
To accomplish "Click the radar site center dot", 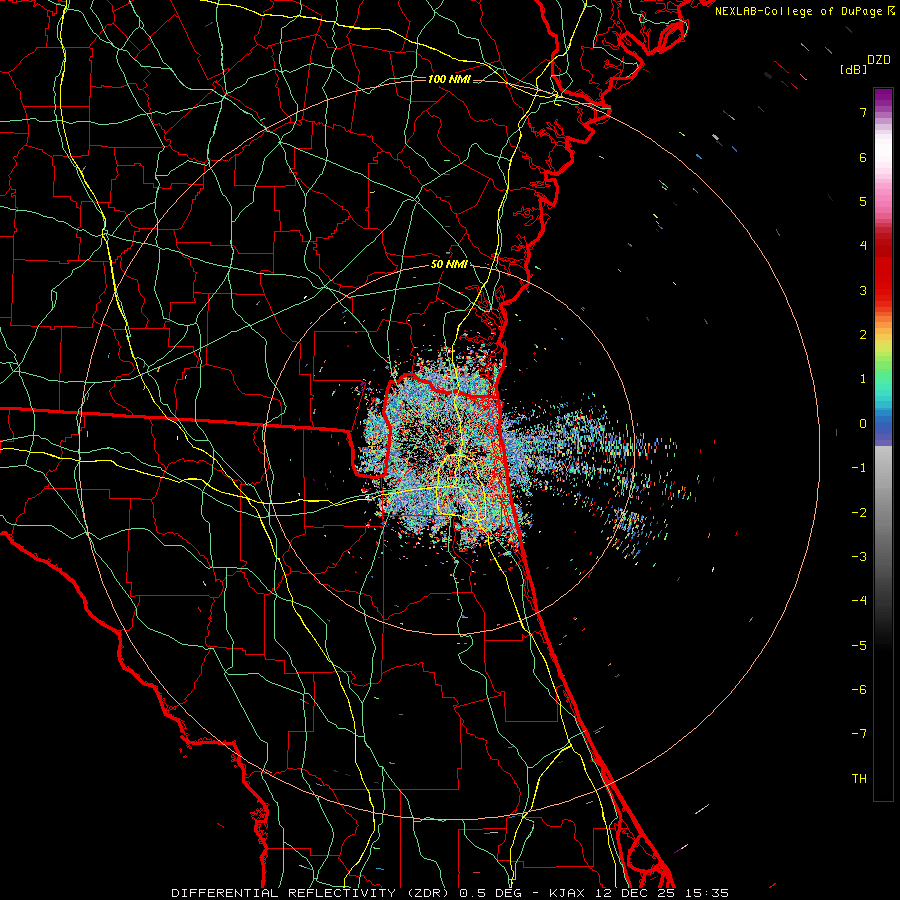I will [450, 448].
